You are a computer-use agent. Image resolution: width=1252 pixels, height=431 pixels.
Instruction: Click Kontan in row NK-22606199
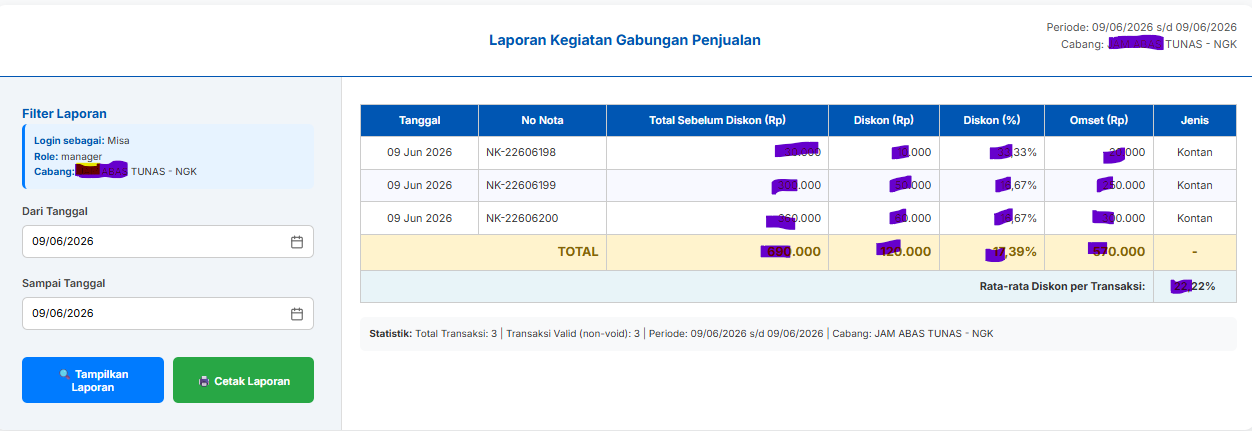coord(1194,185)
